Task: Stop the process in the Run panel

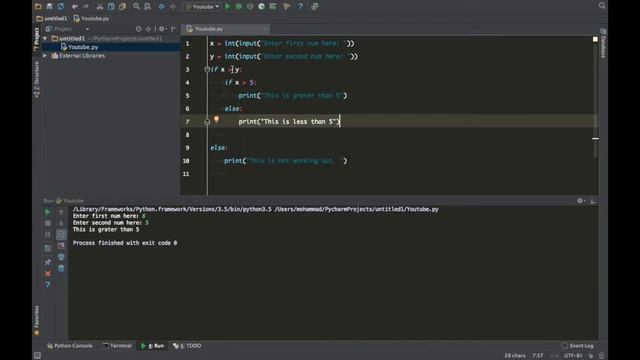Action: pyautogui.click(x=47, y=223)
